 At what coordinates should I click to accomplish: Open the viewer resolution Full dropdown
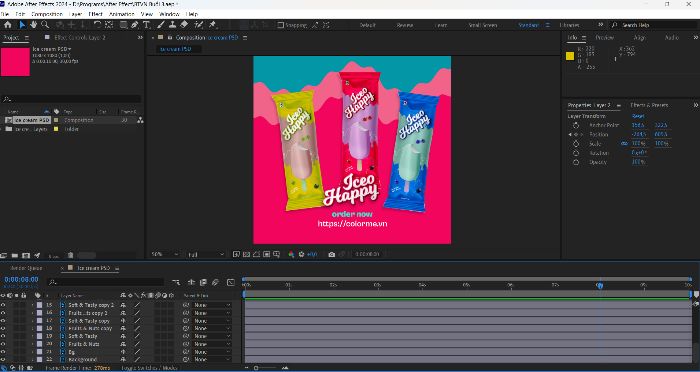[206, 255]
